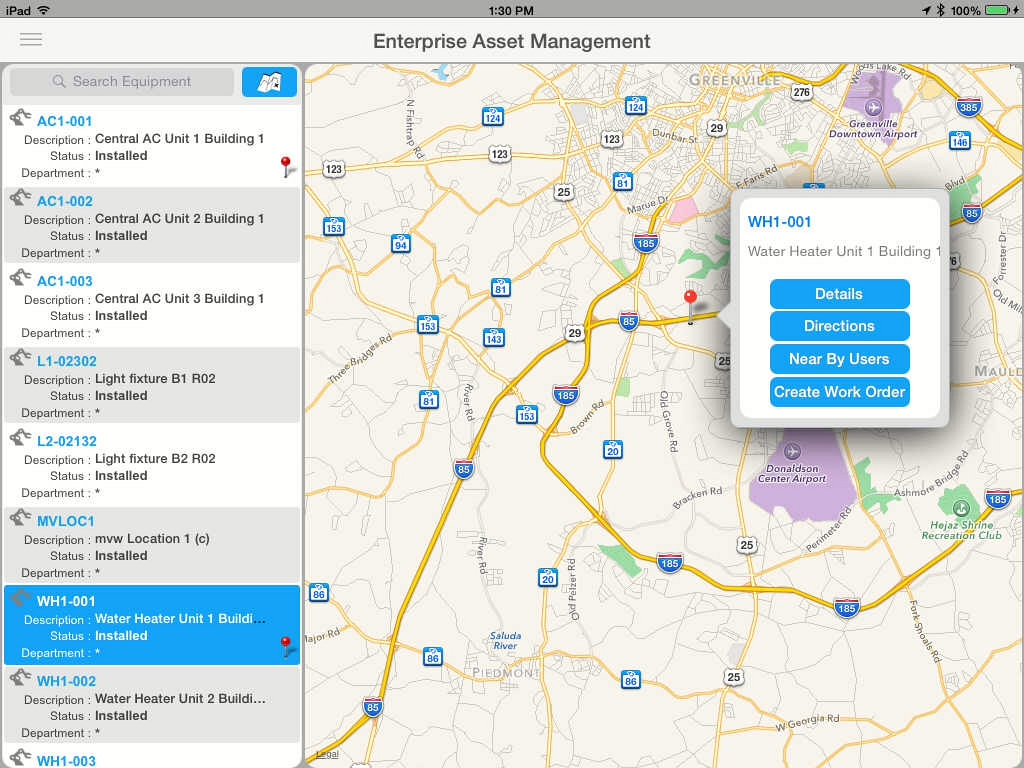Click the battery indicator icon
Screen dimensions: 1024x768
pos(997,10)
